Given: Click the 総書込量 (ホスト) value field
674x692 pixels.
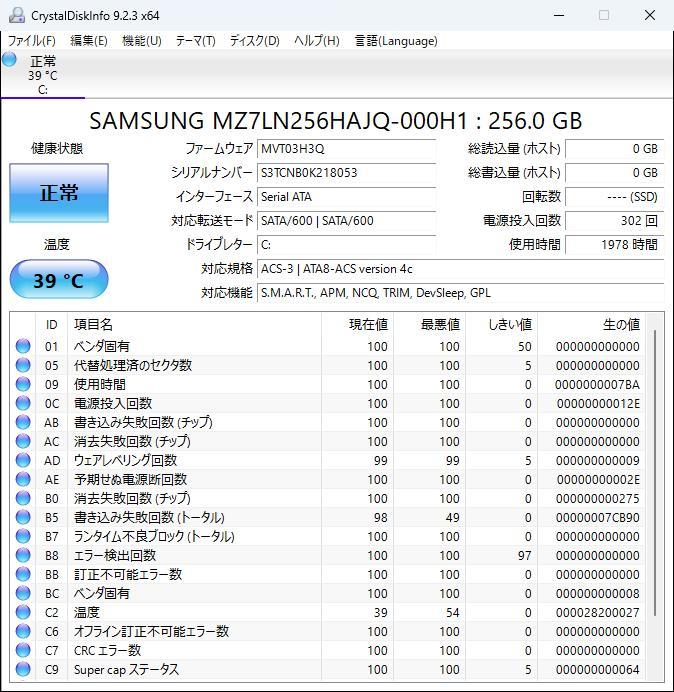Looking at the screenshot, I should pos(614,173).
